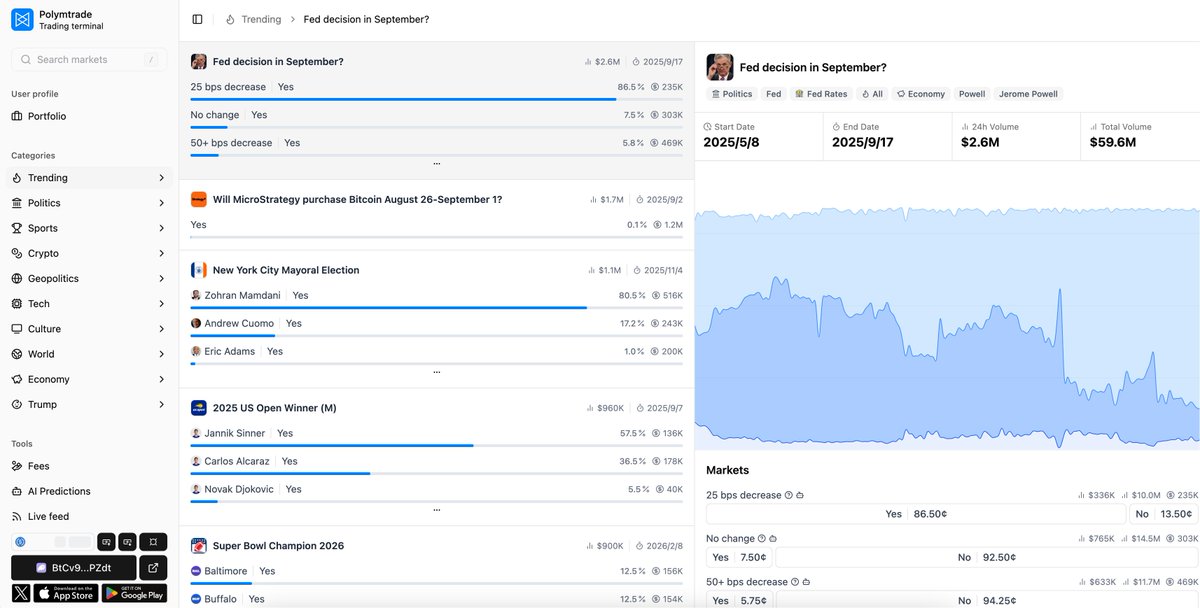
Task: Toggle the sidebar panel icon
Action: [x=197, y=19]
